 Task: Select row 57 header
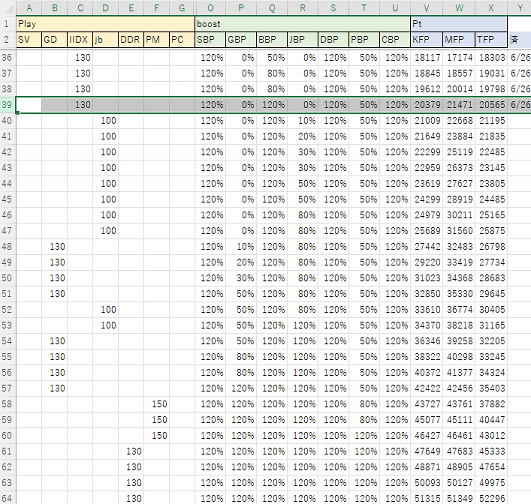(x=7, y=388)
